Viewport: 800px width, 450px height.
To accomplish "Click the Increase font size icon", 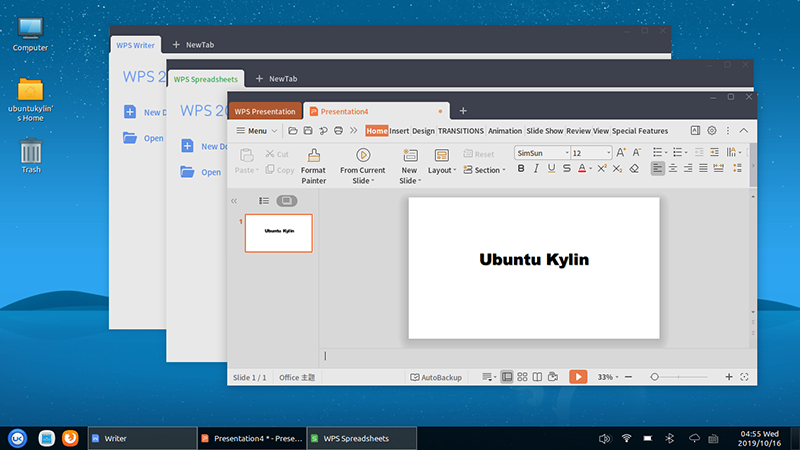I will coord(620,153).
